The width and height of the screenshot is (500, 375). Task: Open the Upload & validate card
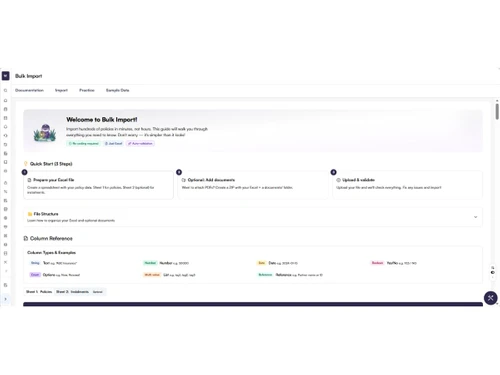point(407,185)
